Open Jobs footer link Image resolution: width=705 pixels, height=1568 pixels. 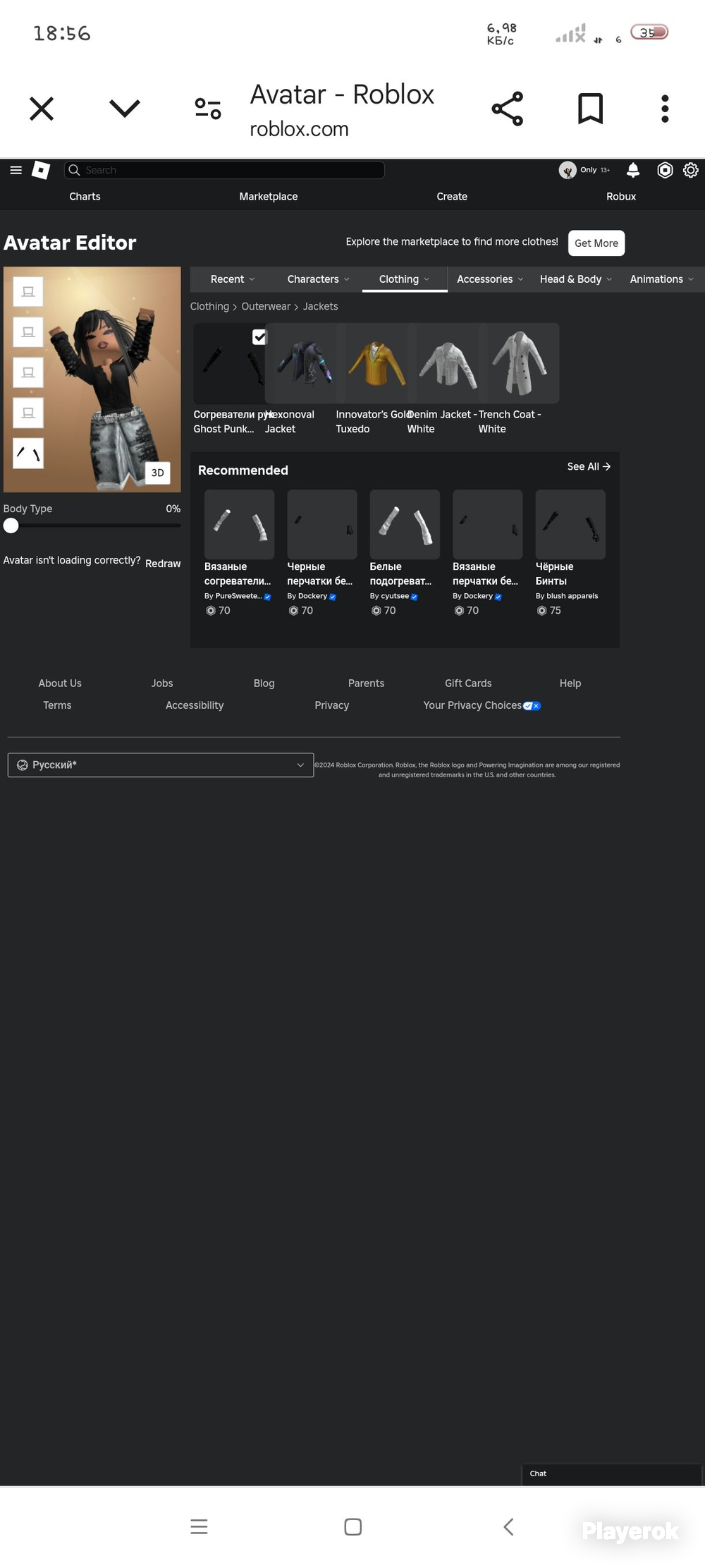tap(162, 683)
